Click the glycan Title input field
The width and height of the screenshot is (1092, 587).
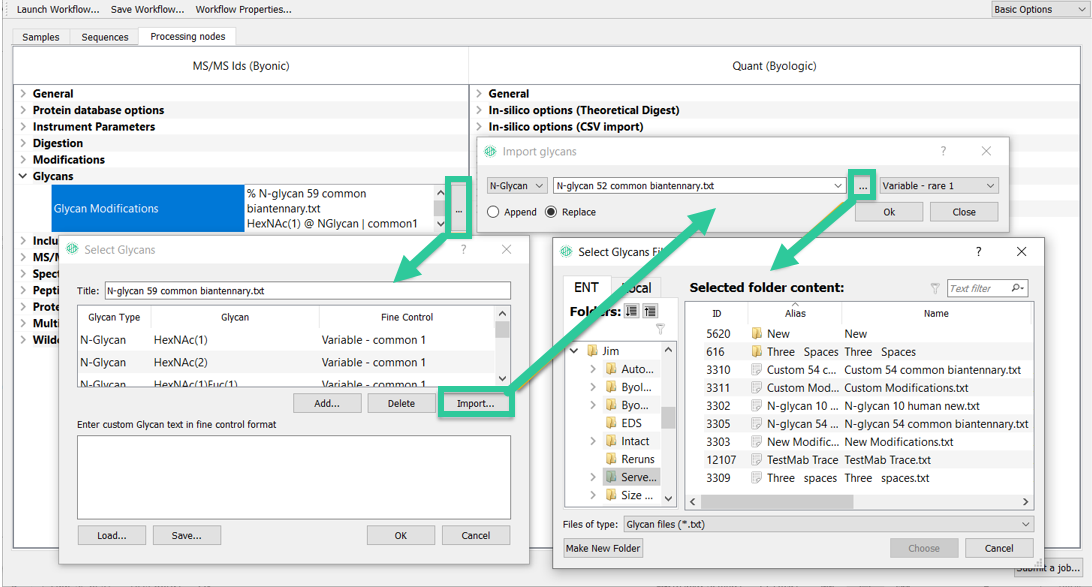click(x=307, y=291)
